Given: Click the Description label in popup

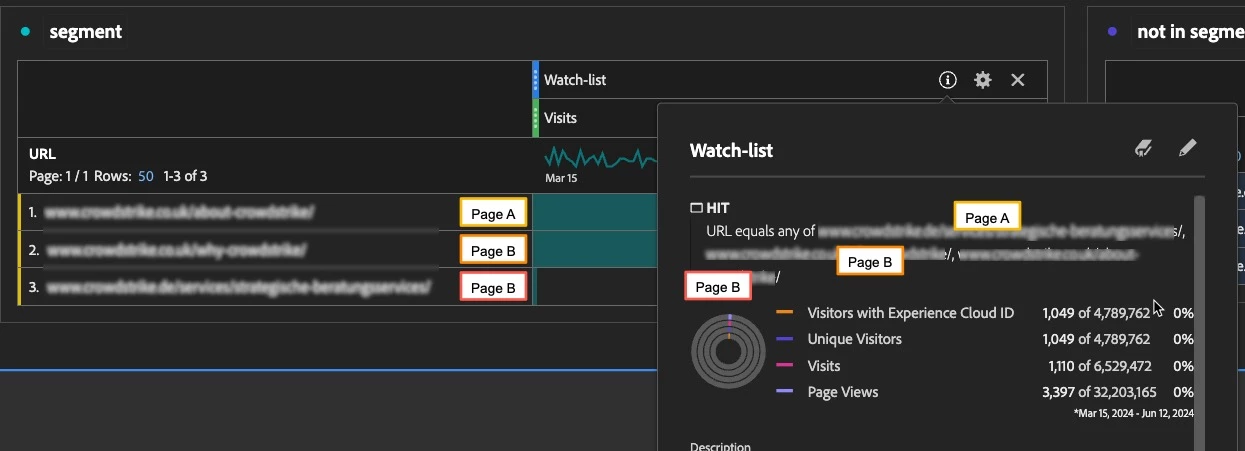Looking at the screenshot, I should pos(720,447).
